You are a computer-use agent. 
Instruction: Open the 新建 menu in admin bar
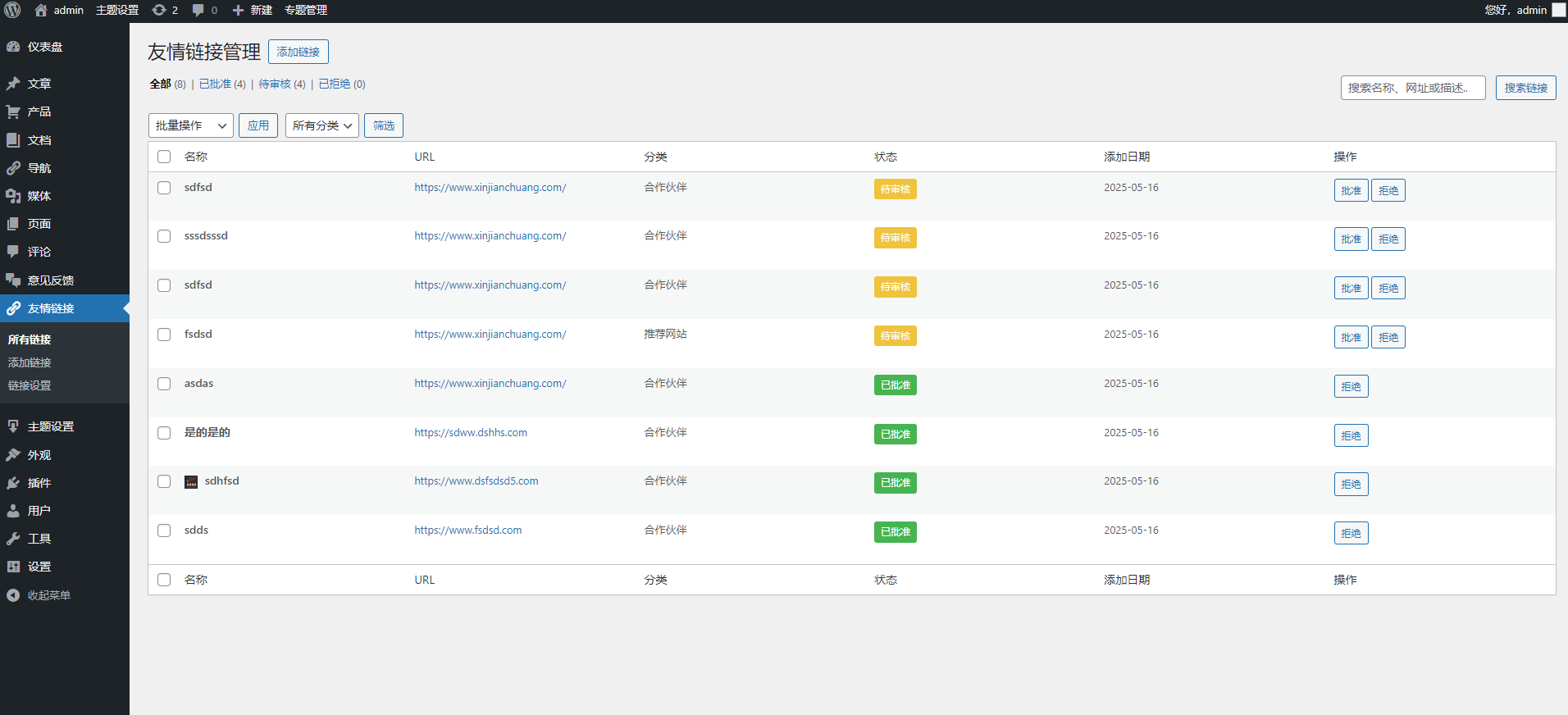[253, 10]
